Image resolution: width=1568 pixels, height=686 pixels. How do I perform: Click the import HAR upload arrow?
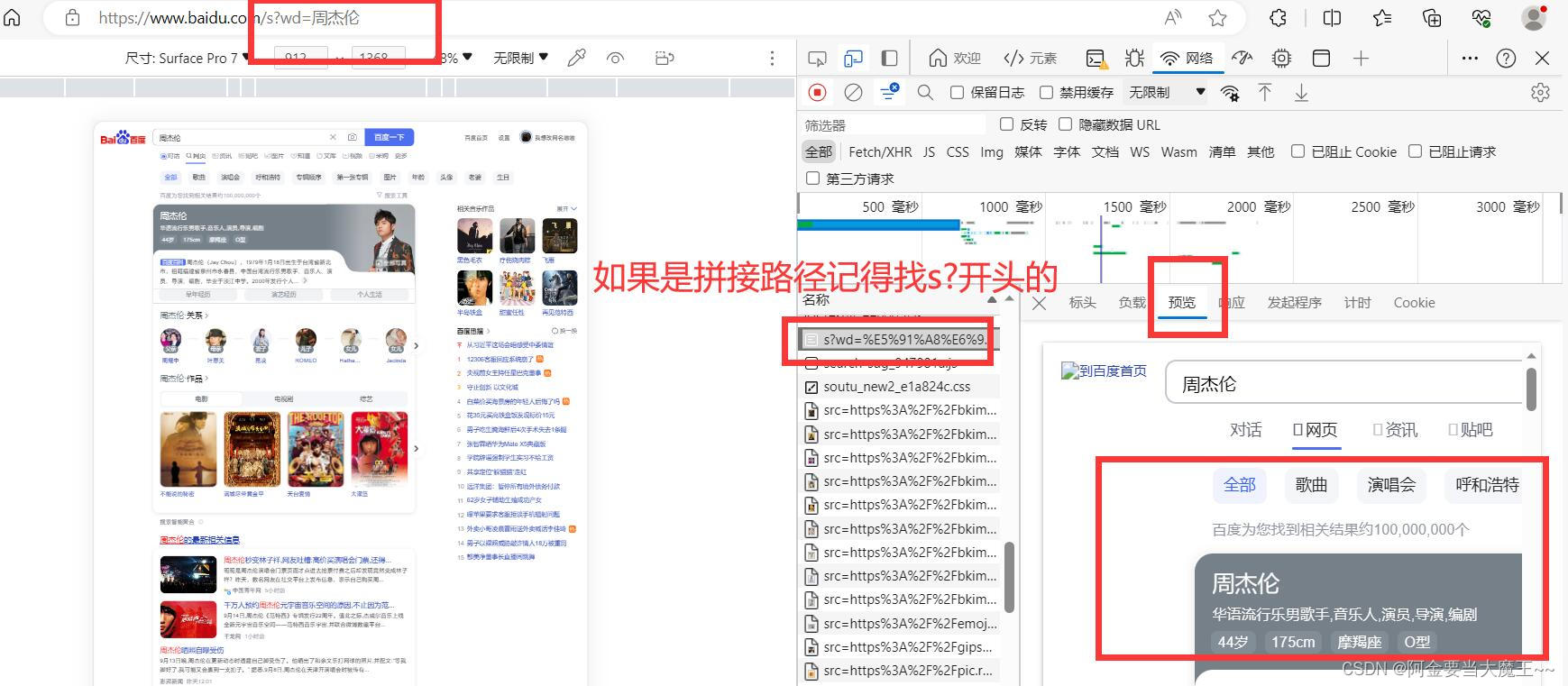click(x=1265, y=93)
